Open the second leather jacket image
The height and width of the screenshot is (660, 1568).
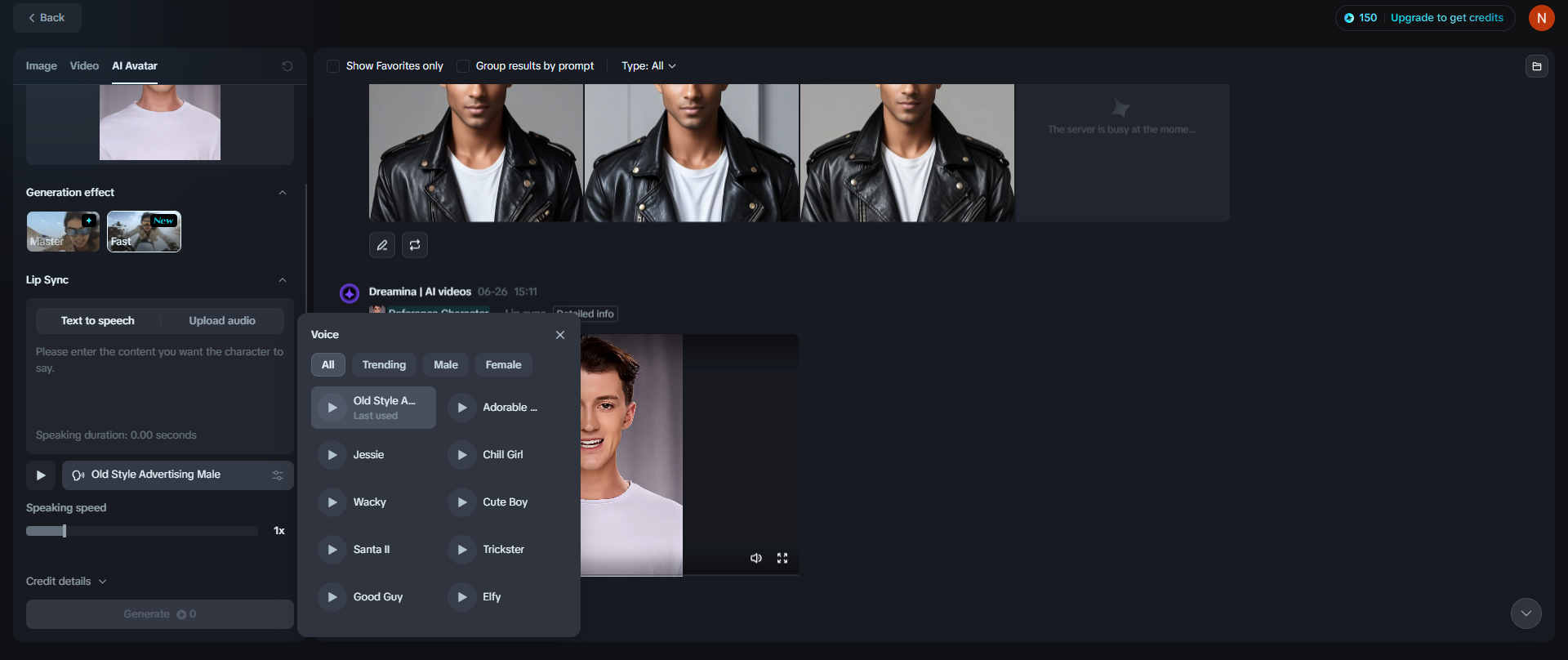692,153
